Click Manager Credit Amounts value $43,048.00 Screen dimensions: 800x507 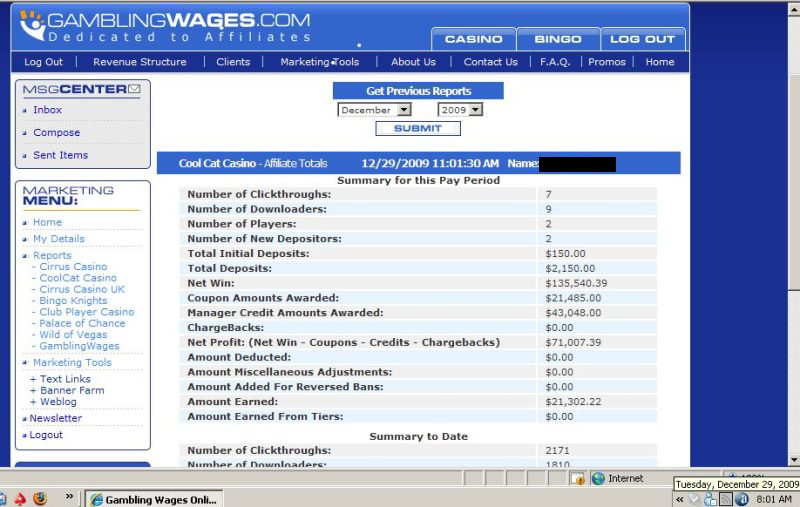pyautogui.click(x=573, y=313)
